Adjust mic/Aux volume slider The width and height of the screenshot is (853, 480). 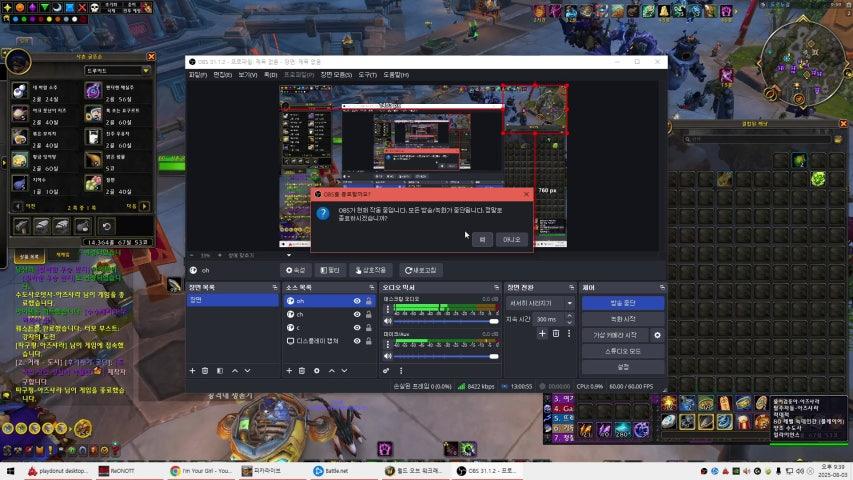pos(446,356)
